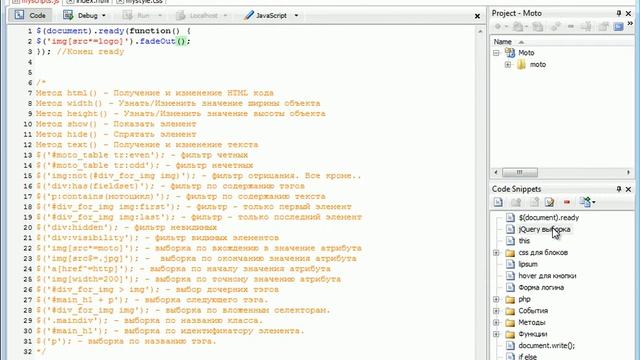Sort project tree by Name column
The image size is (640, 360).
point(502,42)
